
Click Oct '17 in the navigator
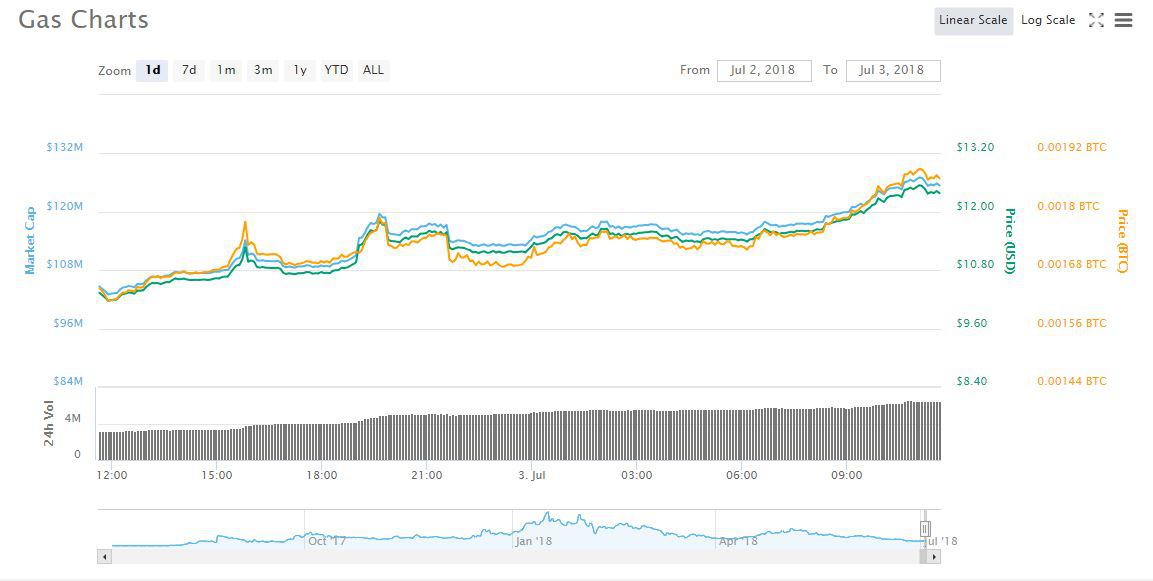[x=327, y=541]
